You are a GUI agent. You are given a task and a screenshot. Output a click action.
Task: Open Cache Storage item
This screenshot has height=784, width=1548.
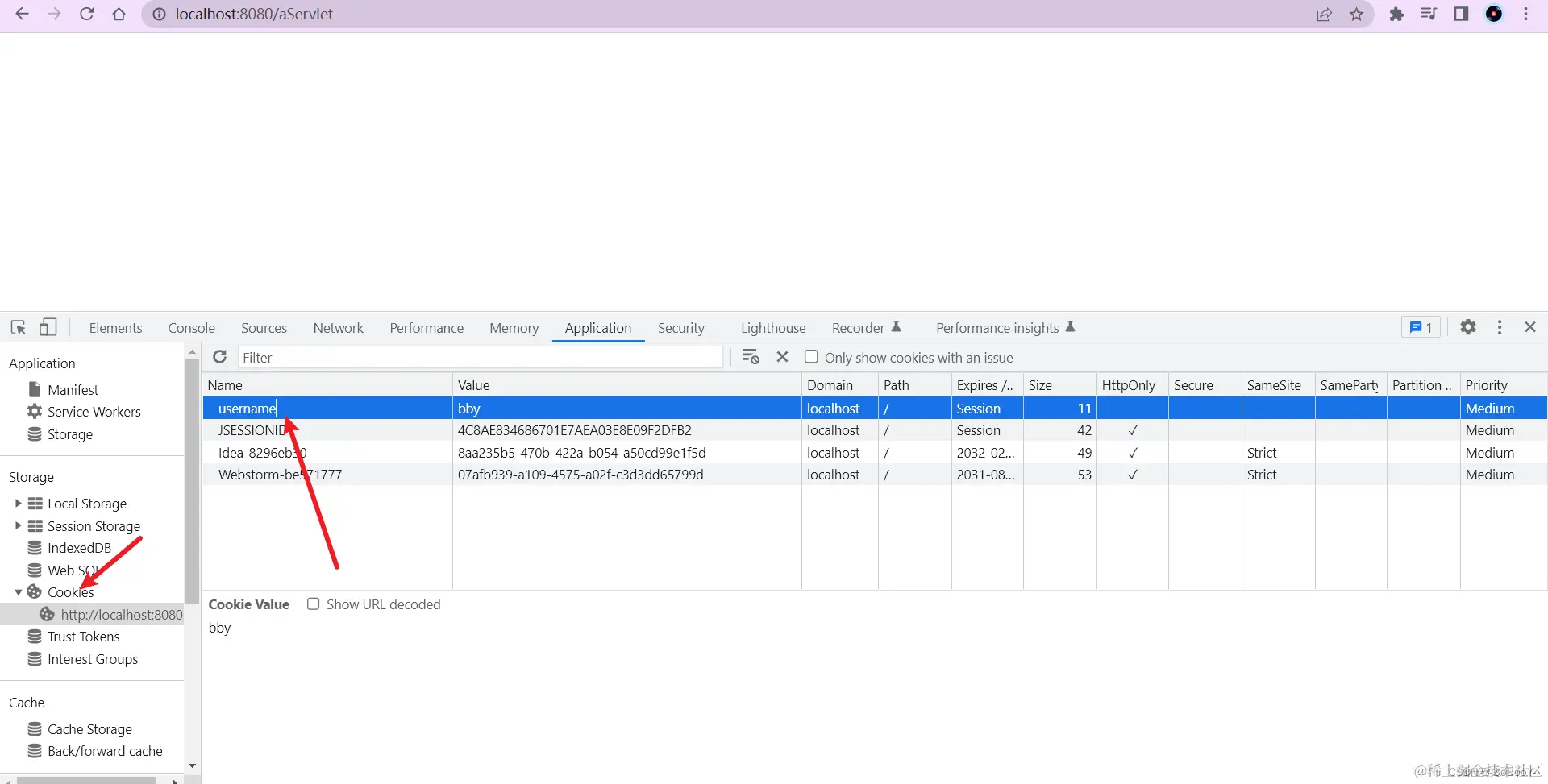(89, 729)
